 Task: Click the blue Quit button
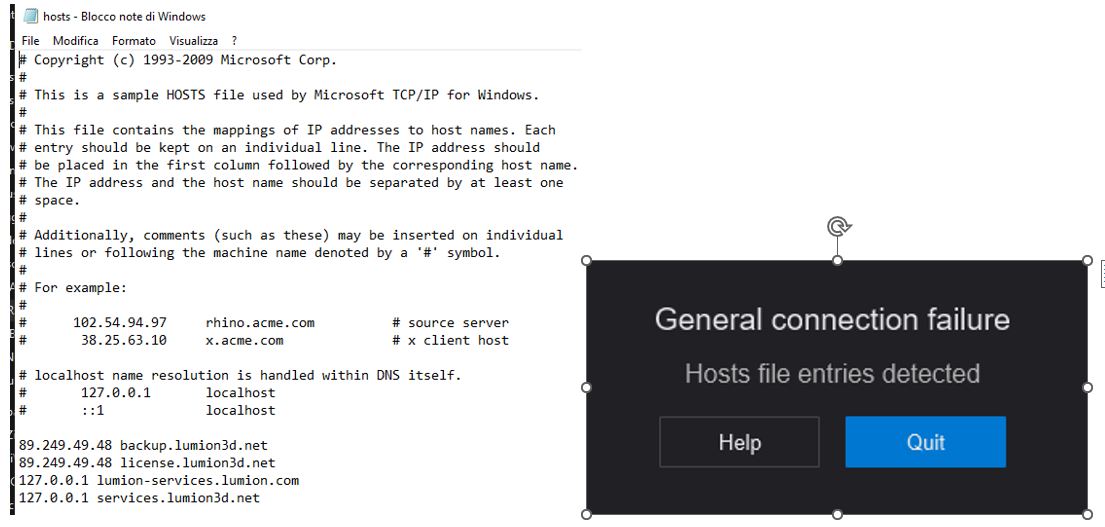(x=925, y=442)
